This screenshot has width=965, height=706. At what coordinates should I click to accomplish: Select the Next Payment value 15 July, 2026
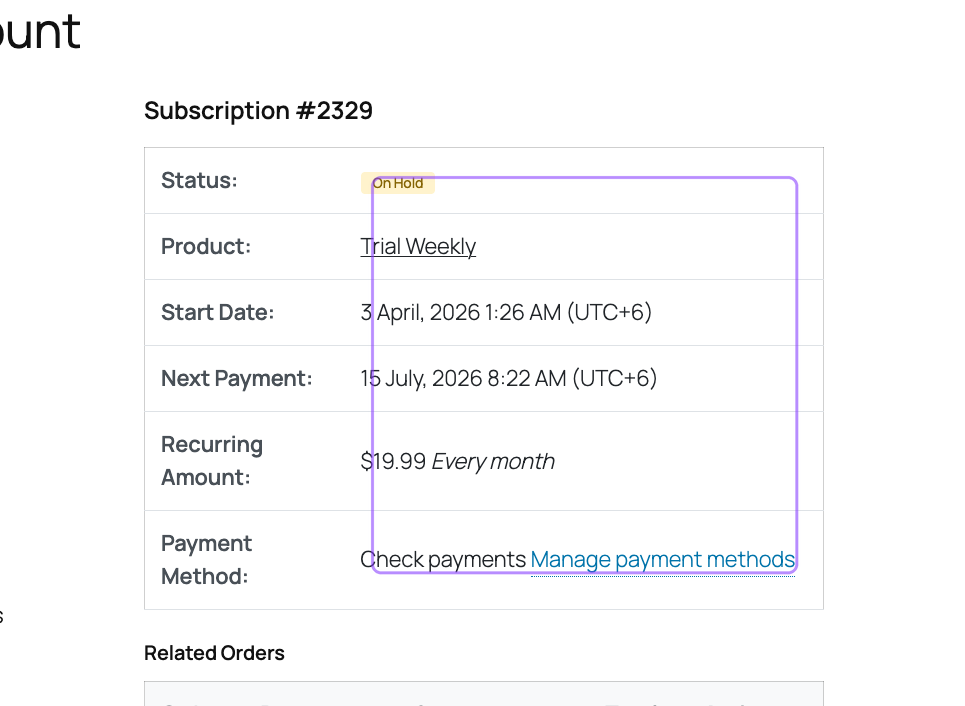[508, 379]
